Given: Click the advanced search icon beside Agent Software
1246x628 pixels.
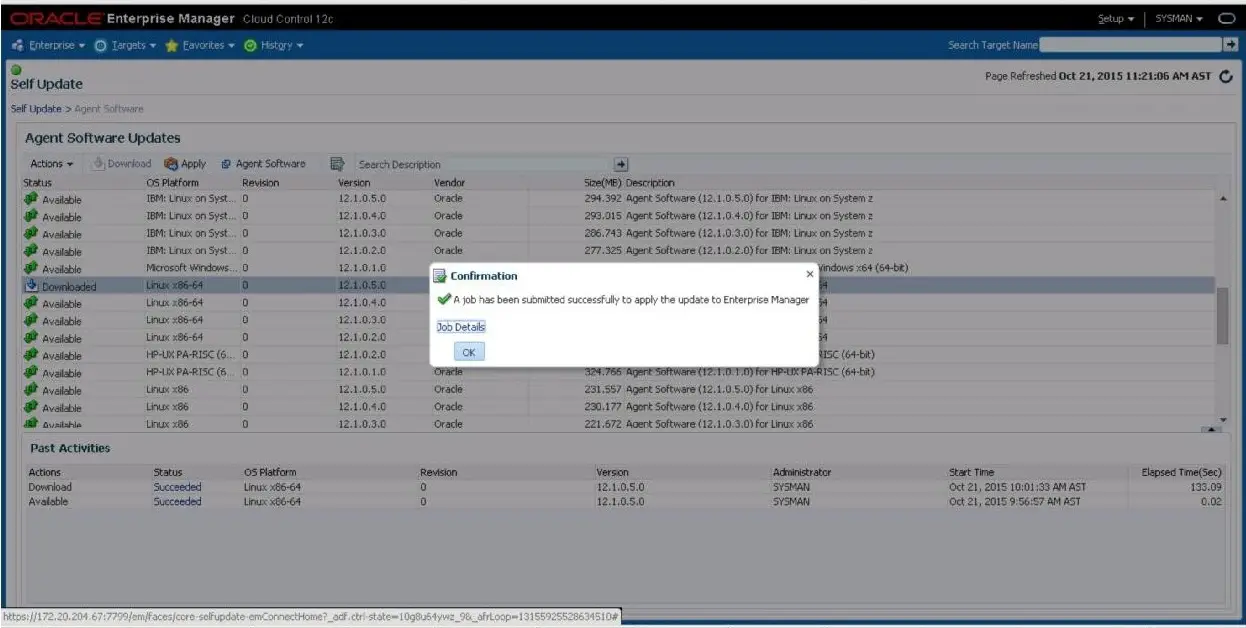Looking at the screenshot, I should tap(337, 164).
